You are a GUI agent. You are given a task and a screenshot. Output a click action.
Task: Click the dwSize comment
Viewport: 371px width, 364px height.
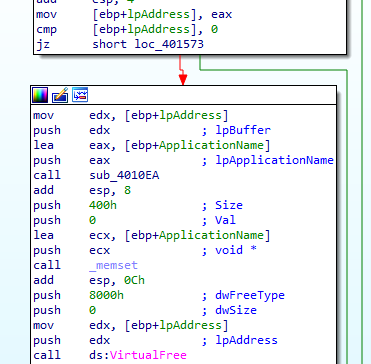[236, 310]
